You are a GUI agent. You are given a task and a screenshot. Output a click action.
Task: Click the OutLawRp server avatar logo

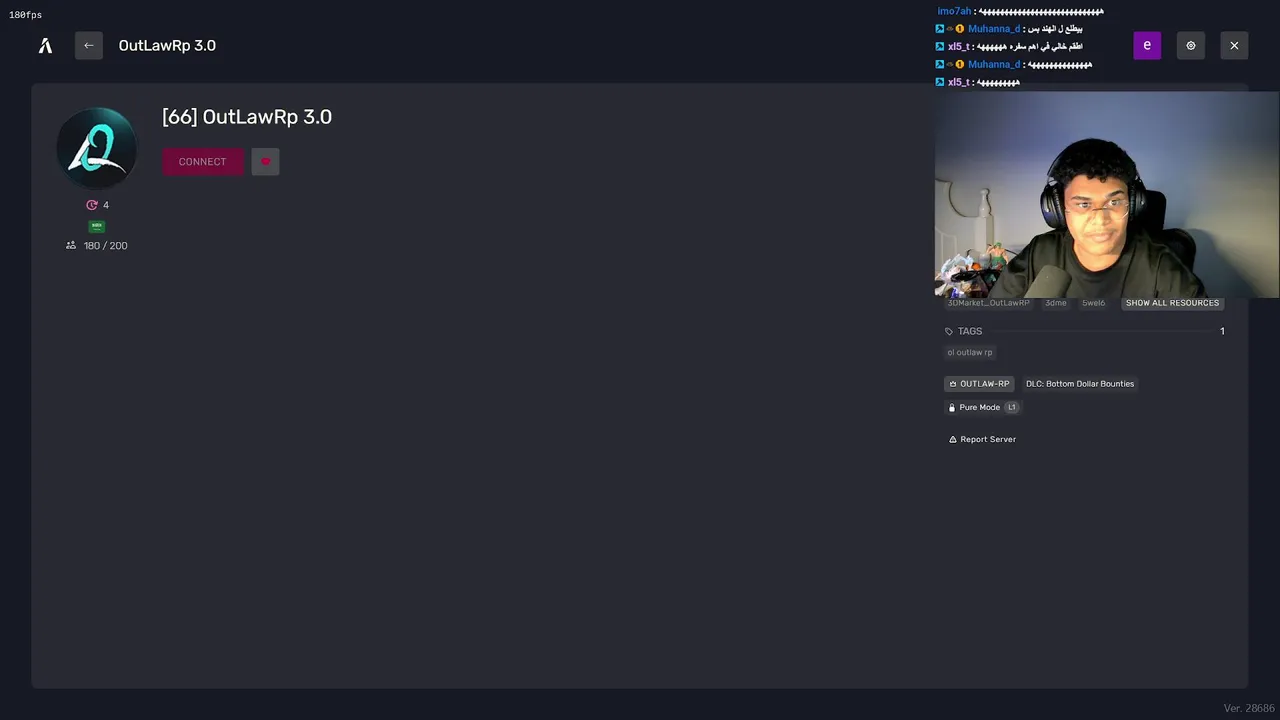pos(97,149)
